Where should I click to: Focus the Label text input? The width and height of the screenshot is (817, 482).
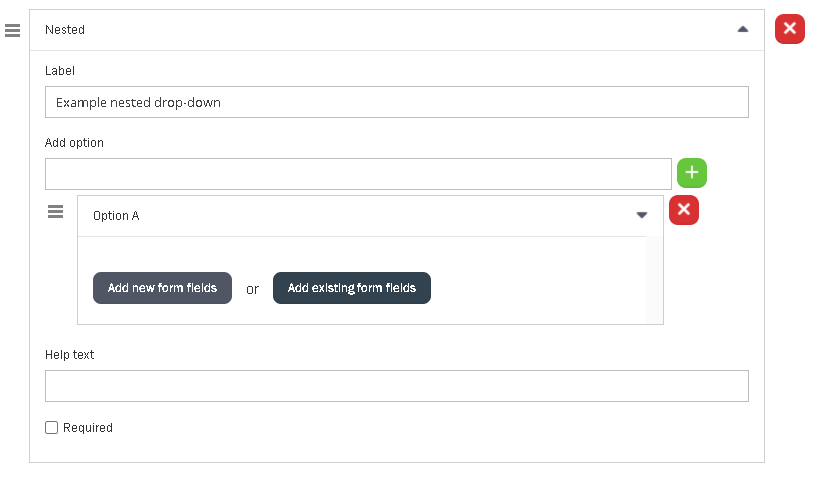pos(396,102)
